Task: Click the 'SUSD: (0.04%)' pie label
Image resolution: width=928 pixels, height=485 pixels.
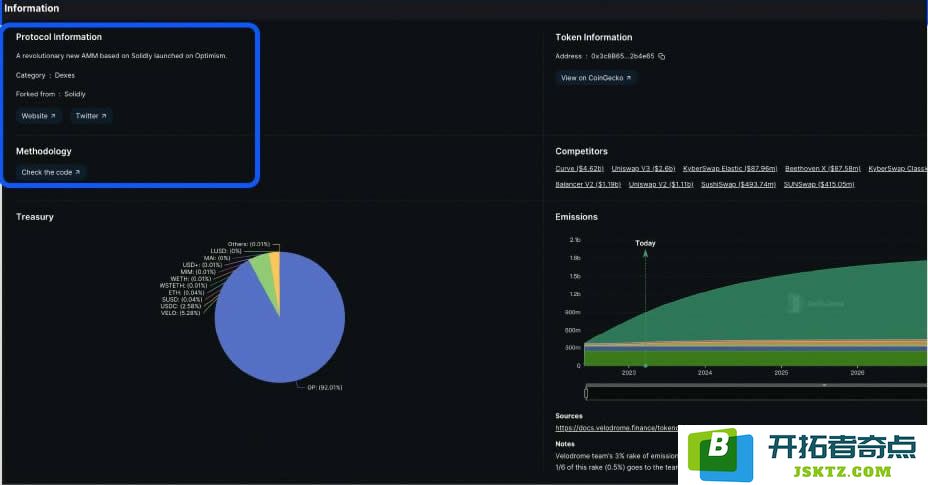Action: [x=182, y=300]
